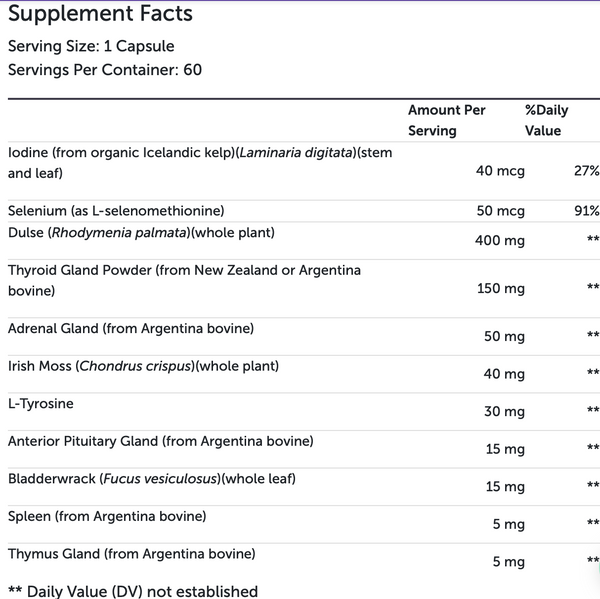The height and width of the screenshot is (599, 600).
Task: Select the Dulse (Rhodymenia palmata) ingredient
Action: [x=141, y=233]
